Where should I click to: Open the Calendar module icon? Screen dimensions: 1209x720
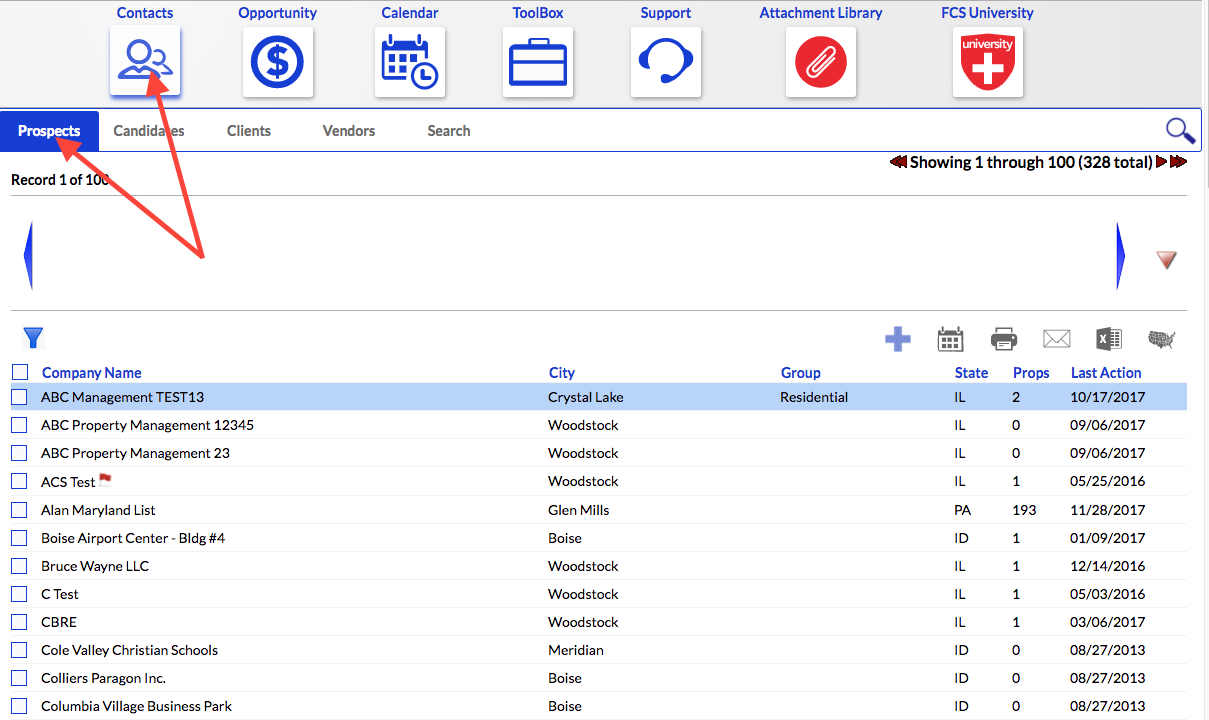410,62
